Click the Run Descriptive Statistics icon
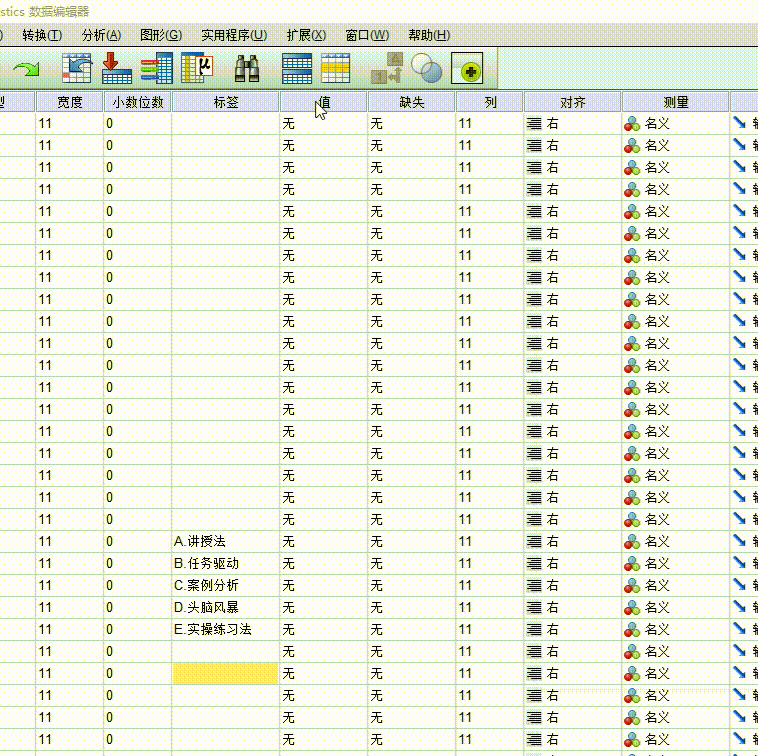 pyautogui.click(x=197, y=68)
